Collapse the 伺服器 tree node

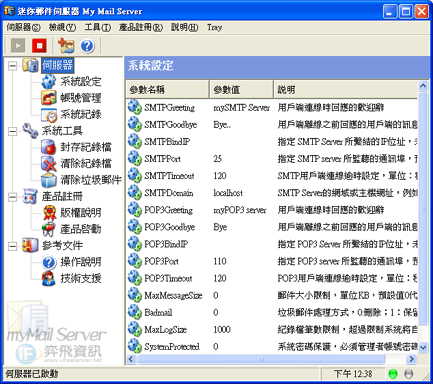pos(12,66)
